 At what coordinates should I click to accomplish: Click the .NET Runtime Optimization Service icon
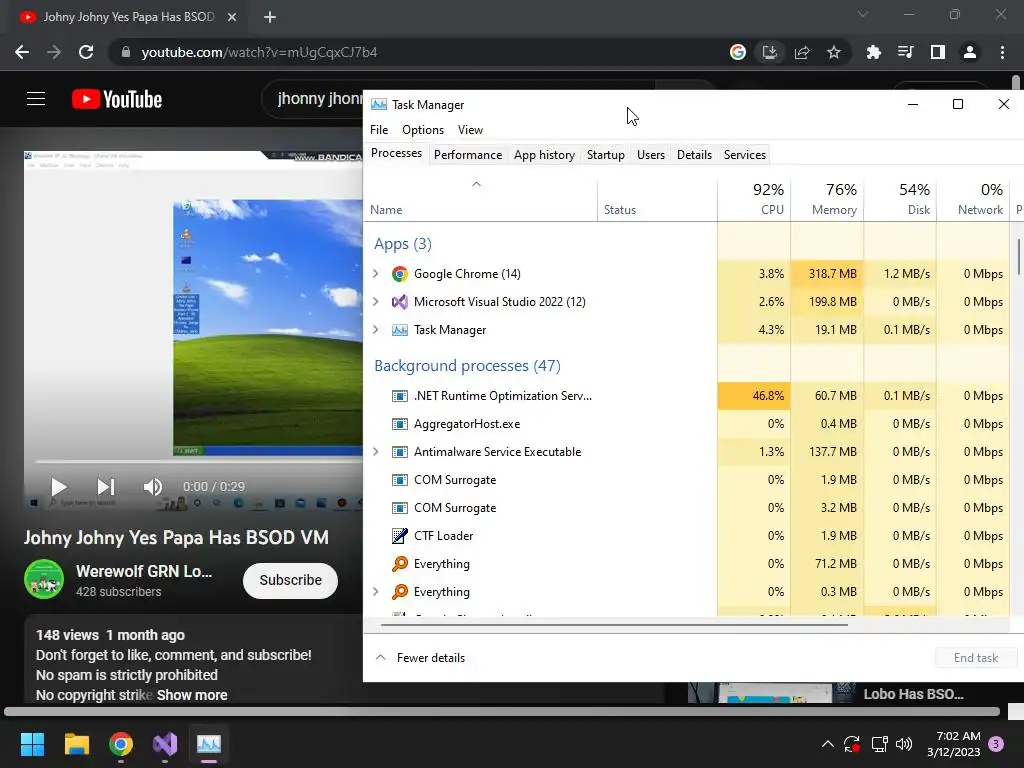[x=400, y=396]
